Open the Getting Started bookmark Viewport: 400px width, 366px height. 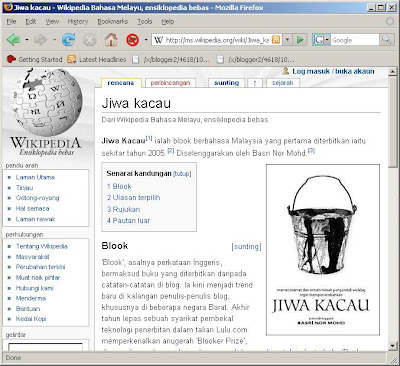35,60
